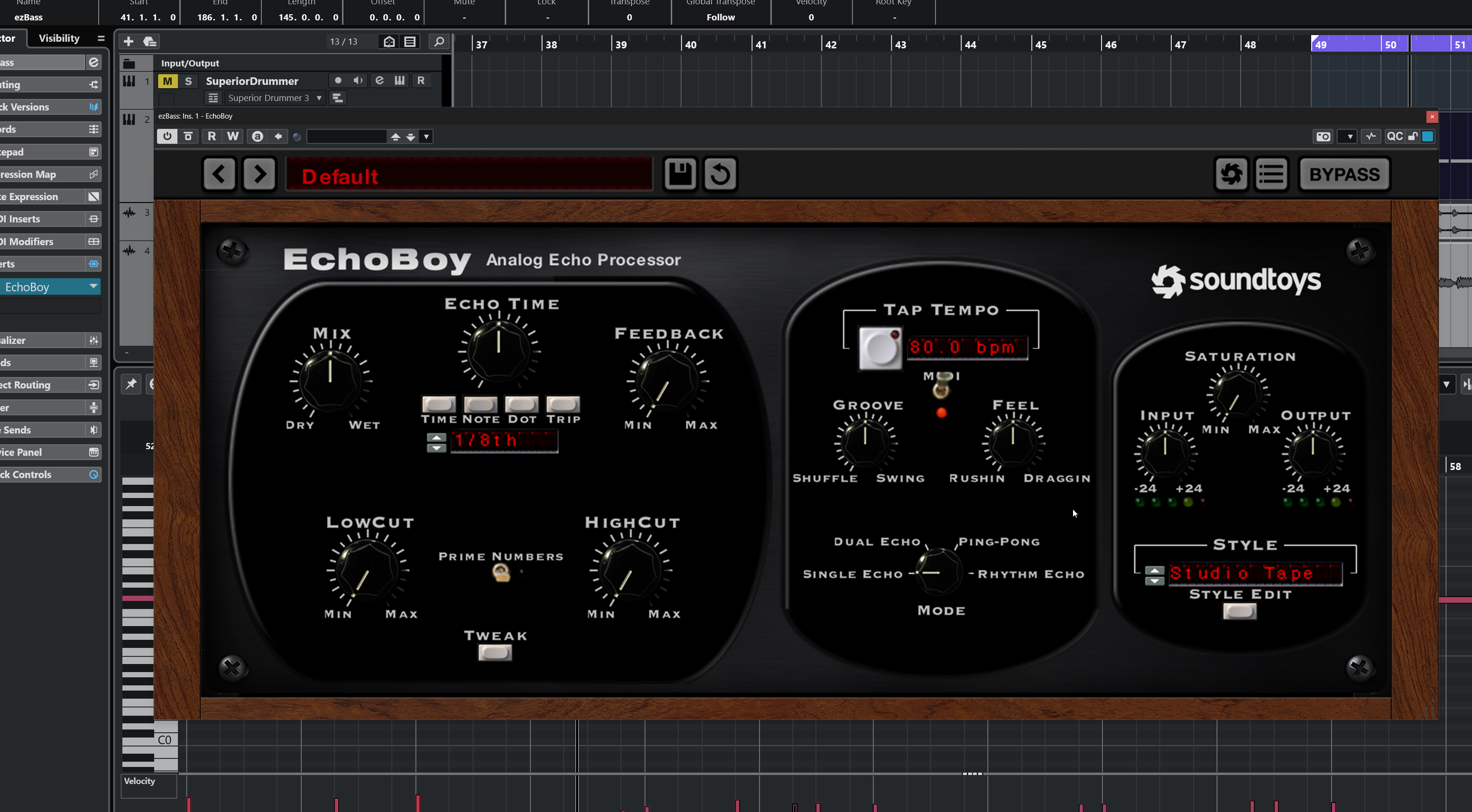1472x812 pixels.
Task: Step the Style selector arrows
Action: pos(1154,575)
